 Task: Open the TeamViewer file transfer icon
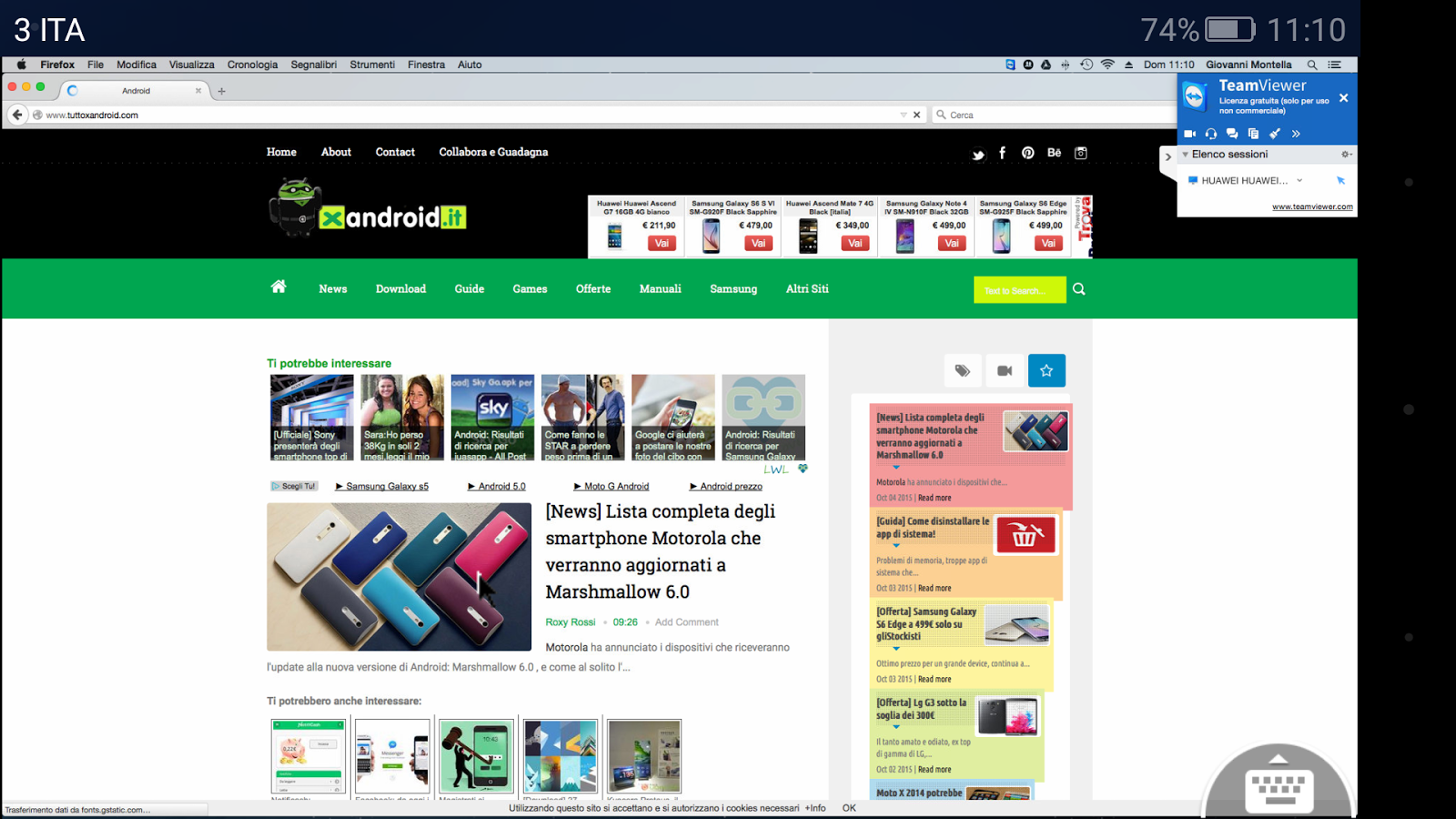pos(1253,134)
